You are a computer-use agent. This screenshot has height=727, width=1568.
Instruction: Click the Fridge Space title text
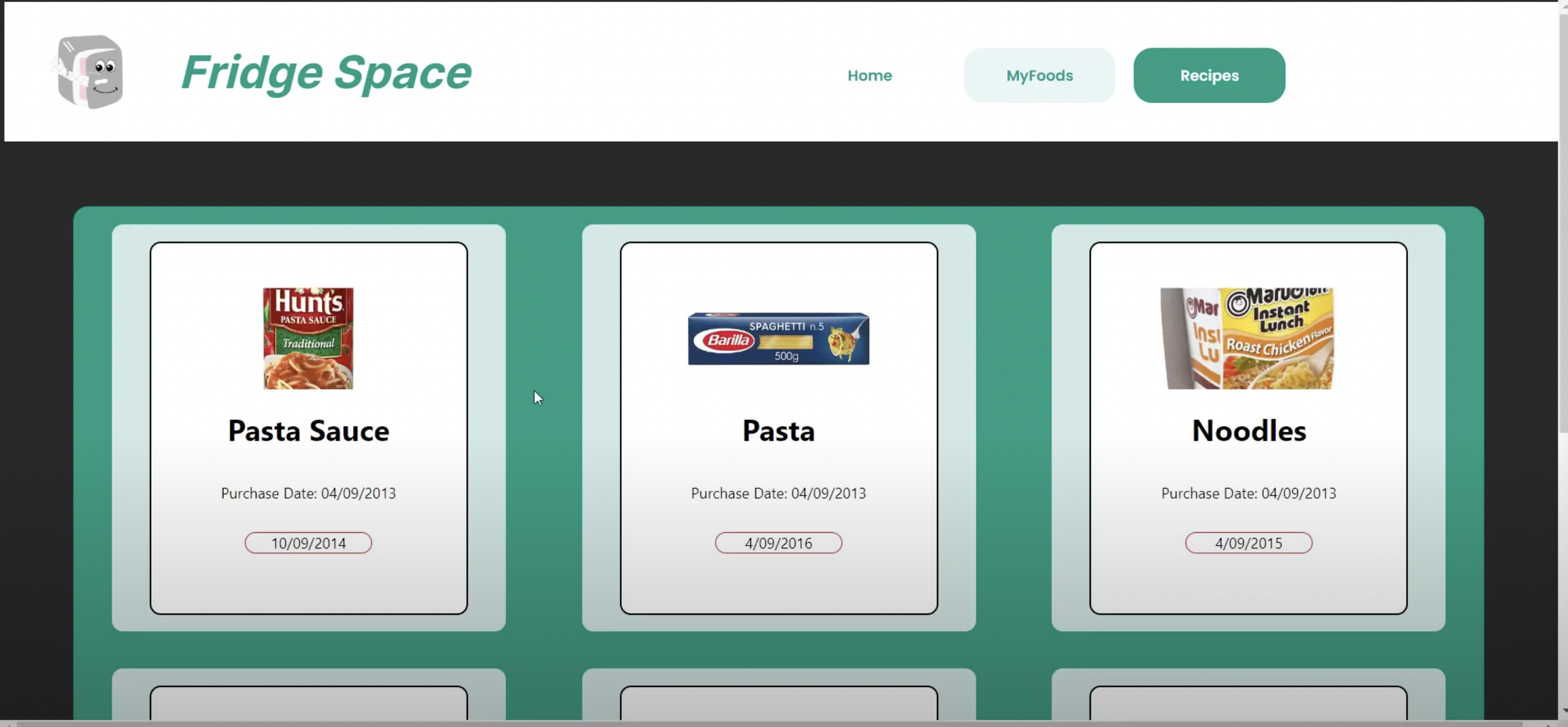click(x=327, y=73)
